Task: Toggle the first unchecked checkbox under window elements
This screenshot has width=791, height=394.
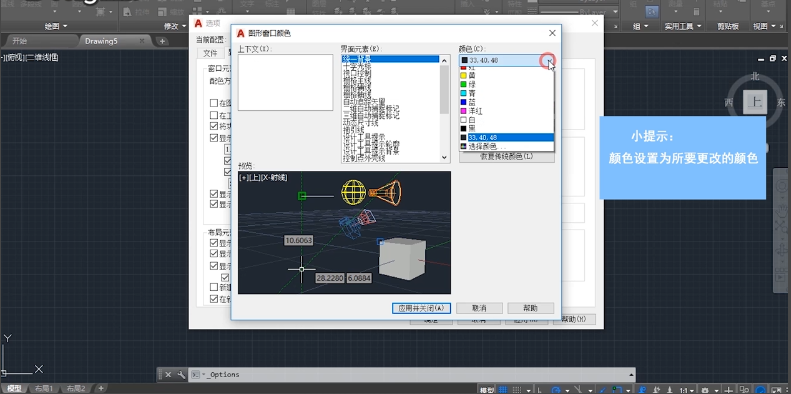Action: pos(214,103)
